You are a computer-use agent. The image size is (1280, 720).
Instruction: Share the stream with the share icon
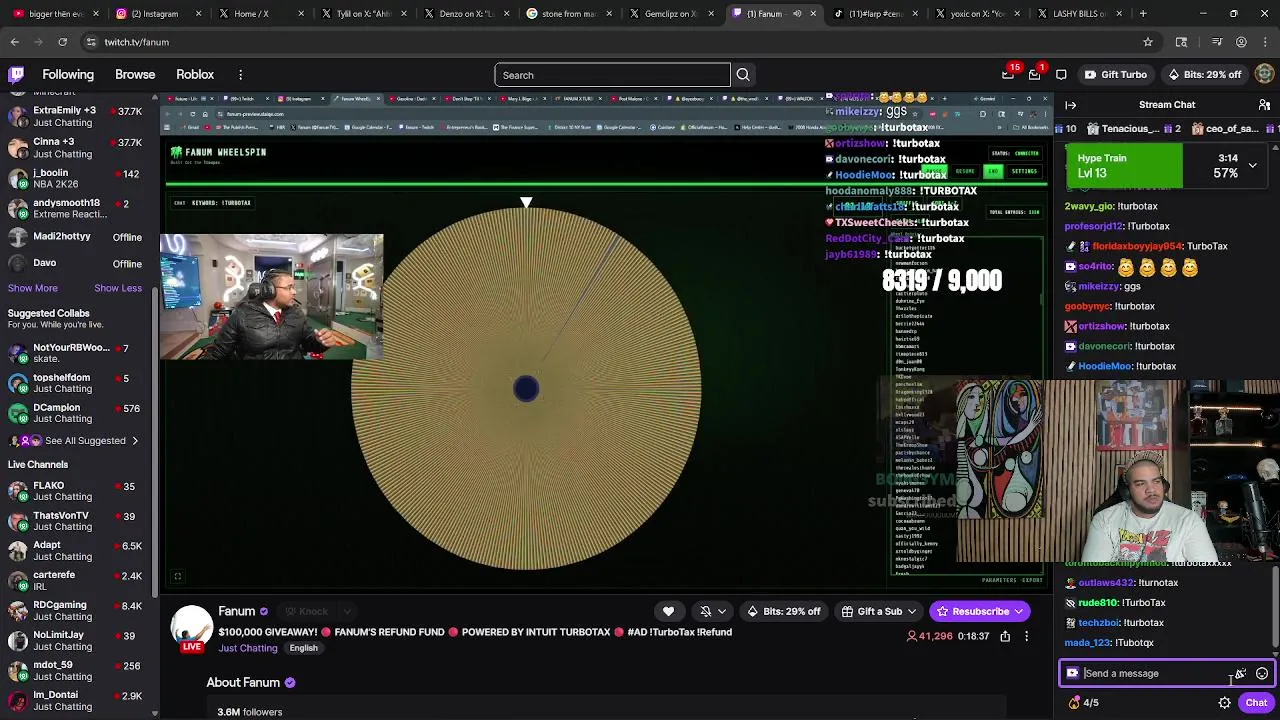pyautogui.click(x=1005, y=636)
